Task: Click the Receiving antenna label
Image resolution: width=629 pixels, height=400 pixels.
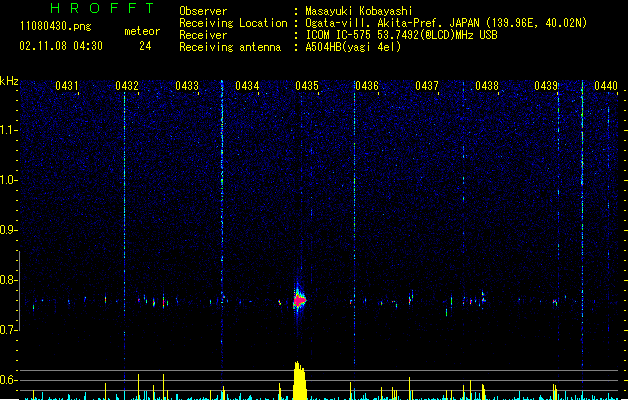Action: pos(230,47)
